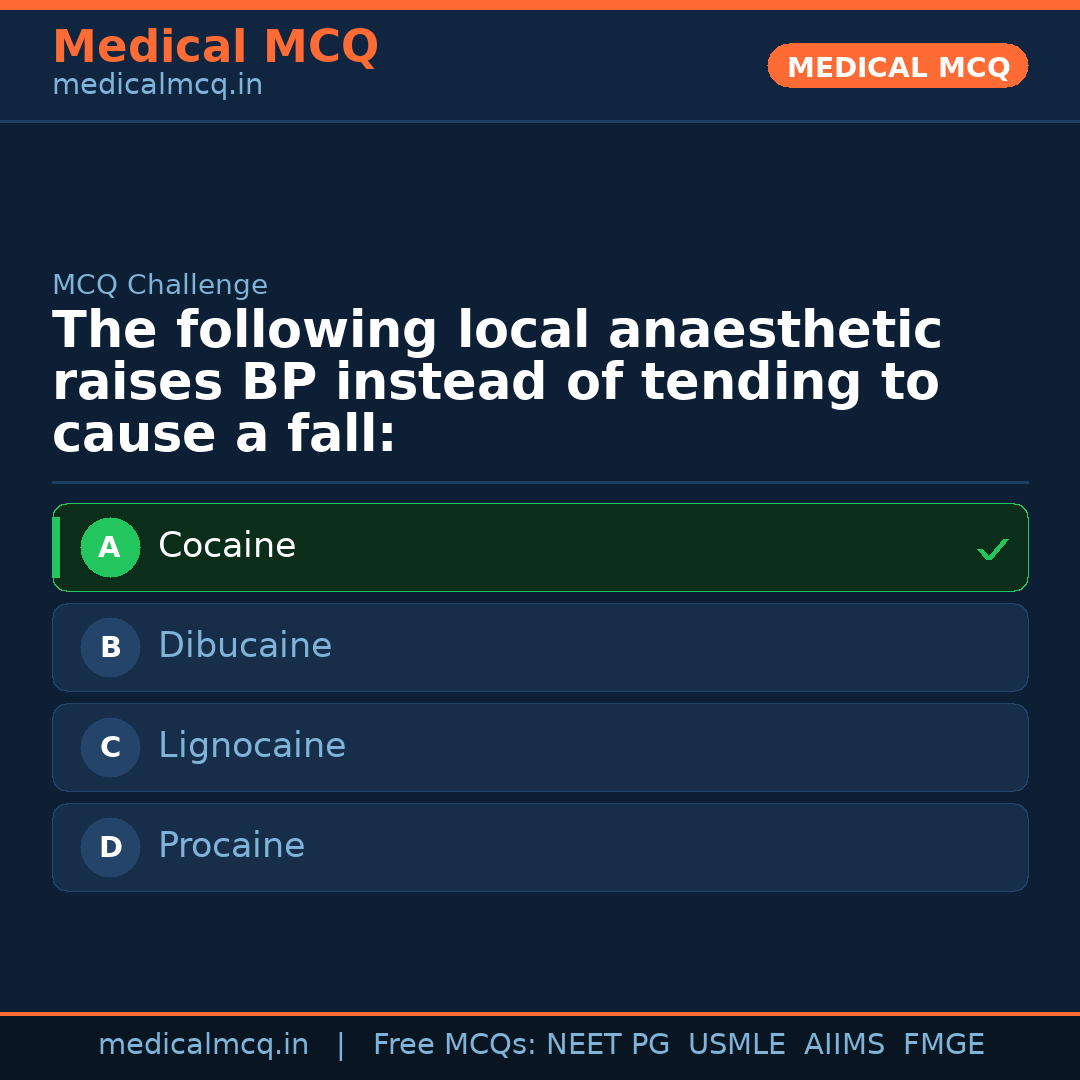
Task: Click the C letter circle badge
Action: pos(110,747)
